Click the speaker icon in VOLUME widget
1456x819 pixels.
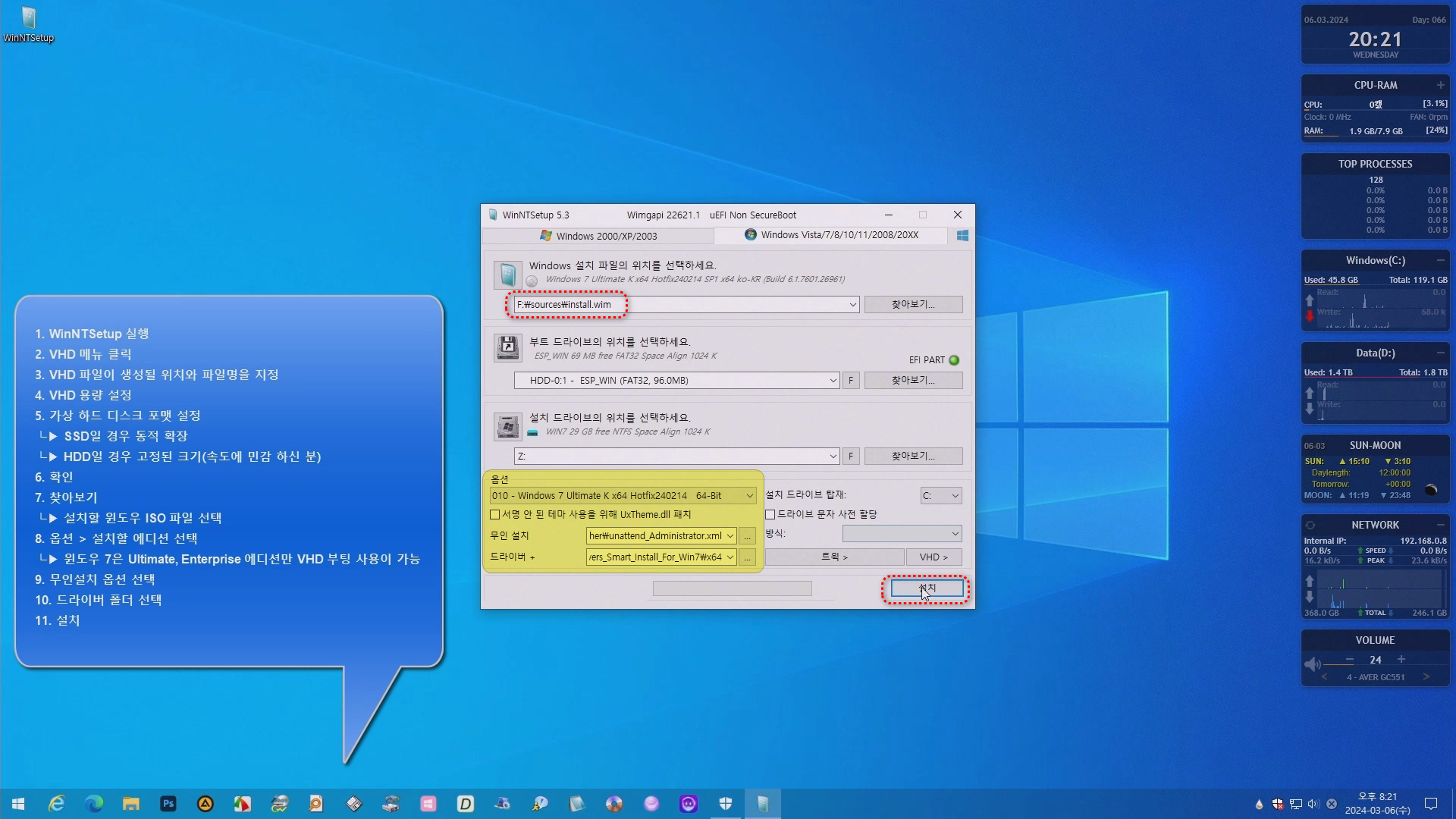tap(1313, 664)
